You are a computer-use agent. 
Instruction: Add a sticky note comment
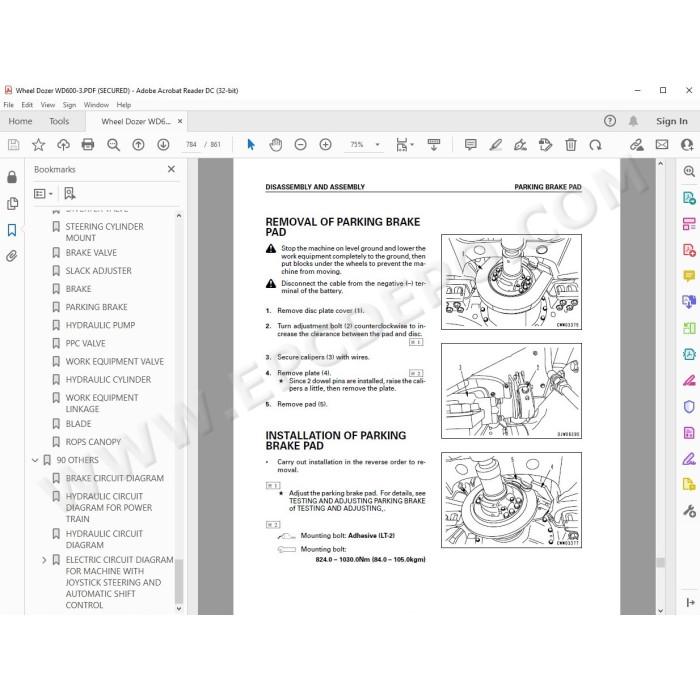471,145
